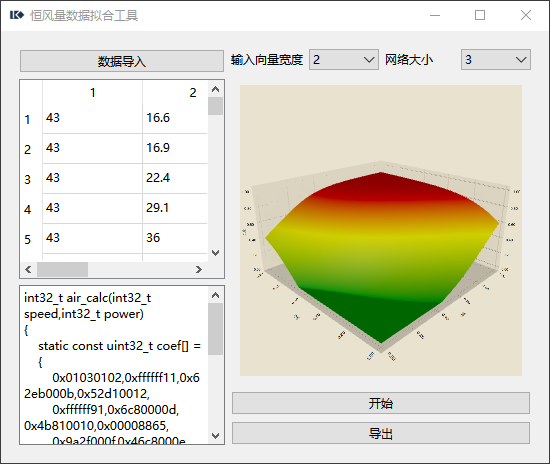Click cell with value 16.9
The image size is (550, 464).
pyautogui.click(x=175, y=149)
